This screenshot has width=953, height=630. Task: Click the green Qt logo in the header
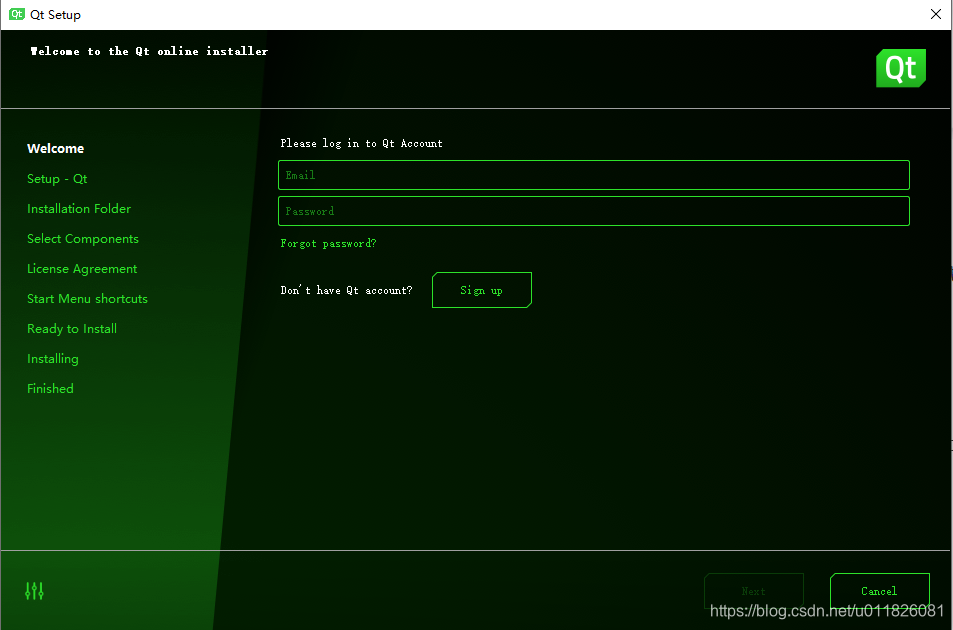(901, 68)
